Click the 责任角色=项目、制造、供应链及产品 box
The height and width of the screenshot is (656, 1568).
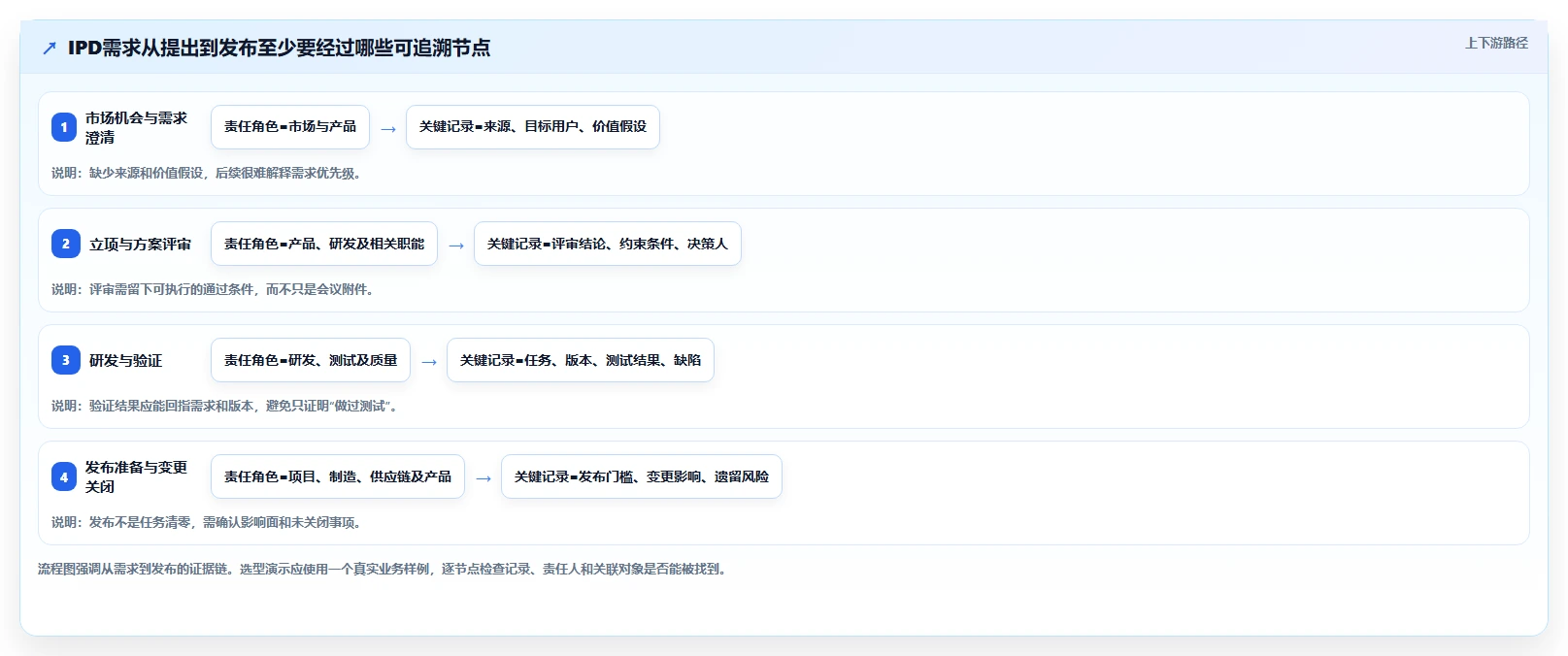338,476
